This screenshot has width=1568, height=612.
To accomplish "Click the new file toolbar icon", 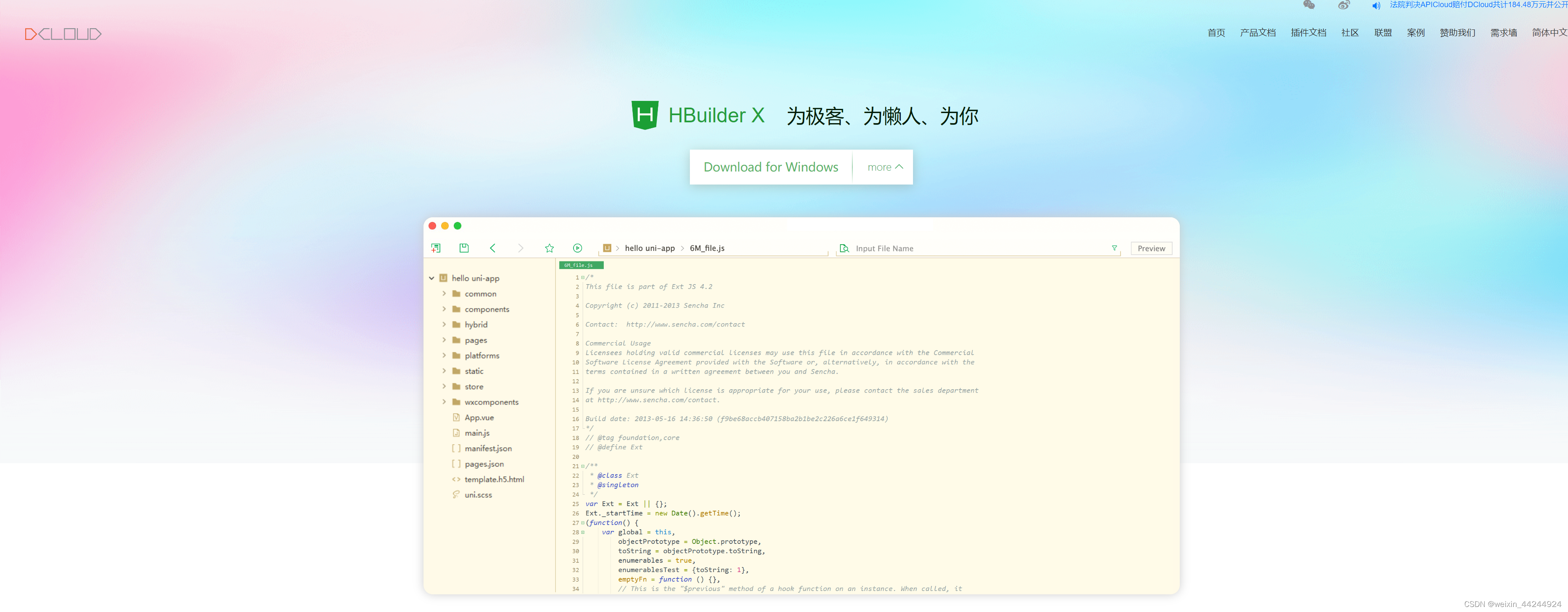I will [436, 248].
